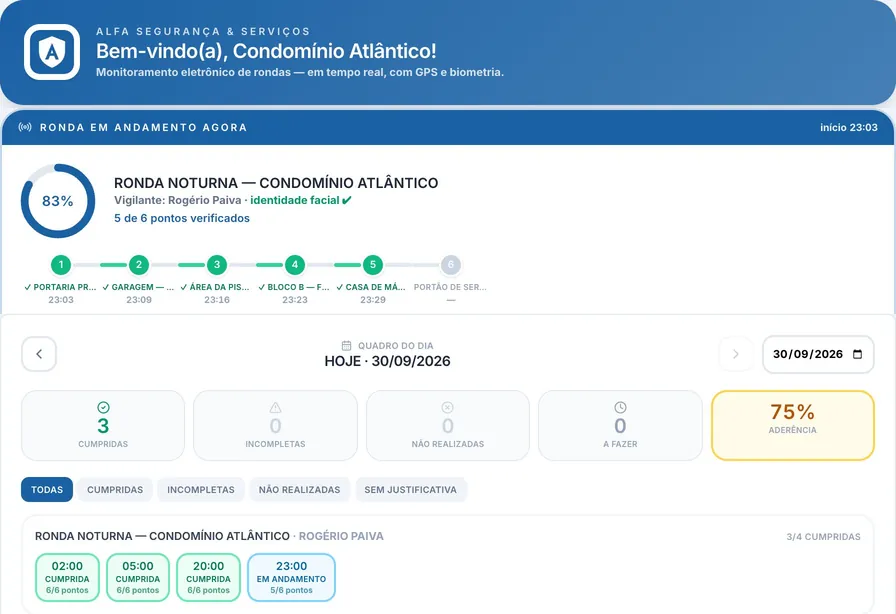Select the Incompletas filter tab
This screenshot has width=896, height=614.
tap(201, 489)
